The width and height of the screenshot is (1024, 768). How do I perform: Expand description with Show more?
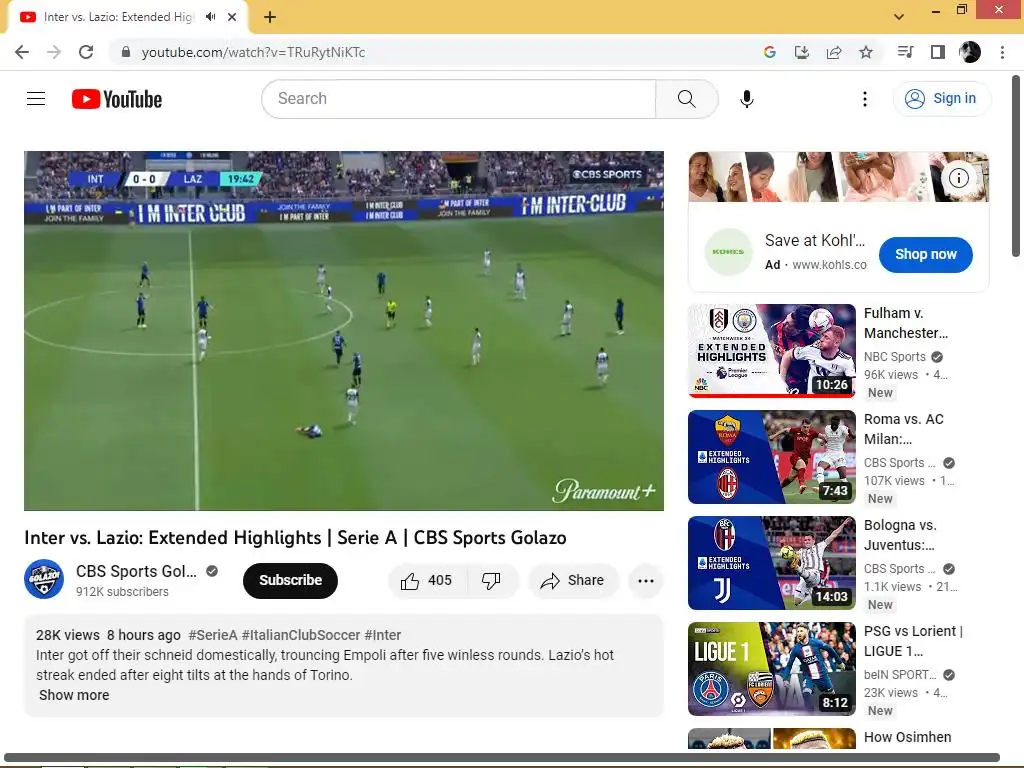[x=74, y=695]
